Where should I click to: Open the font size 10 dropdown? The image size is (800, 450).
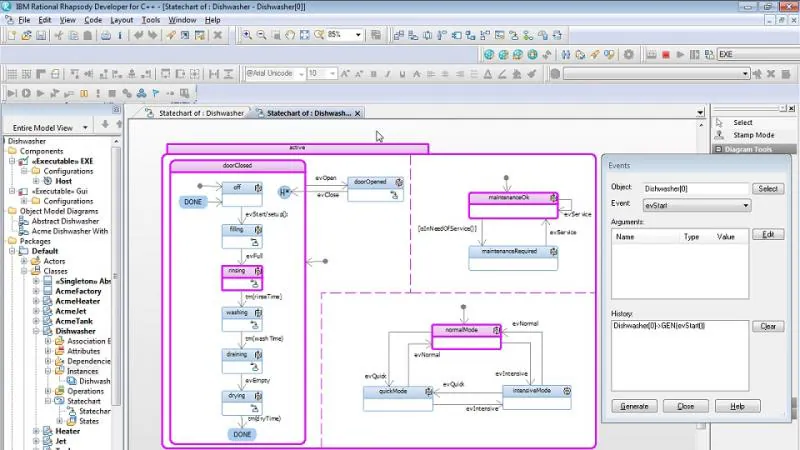[333, 74]
